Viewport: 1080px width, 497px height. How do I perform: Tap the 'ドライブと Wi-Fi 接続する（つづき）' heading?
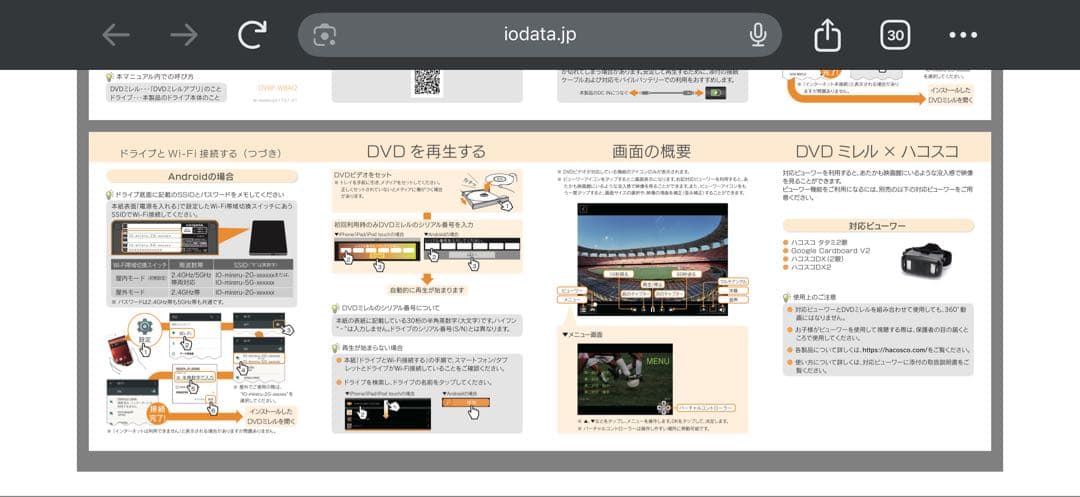tap(200, 153)
